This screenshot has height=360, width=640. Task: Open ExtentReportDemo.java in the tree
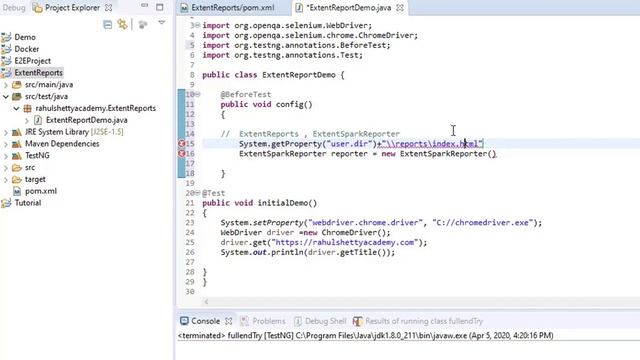tap(86, 120)
